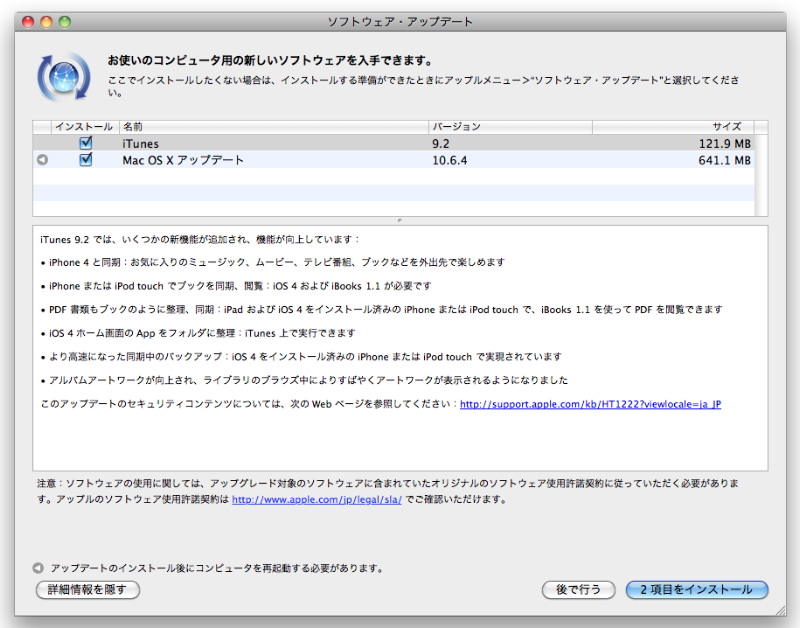Screen dimensions: 800x628
Task: Sort list by the 名前 column header
Action: coord(272,127)
